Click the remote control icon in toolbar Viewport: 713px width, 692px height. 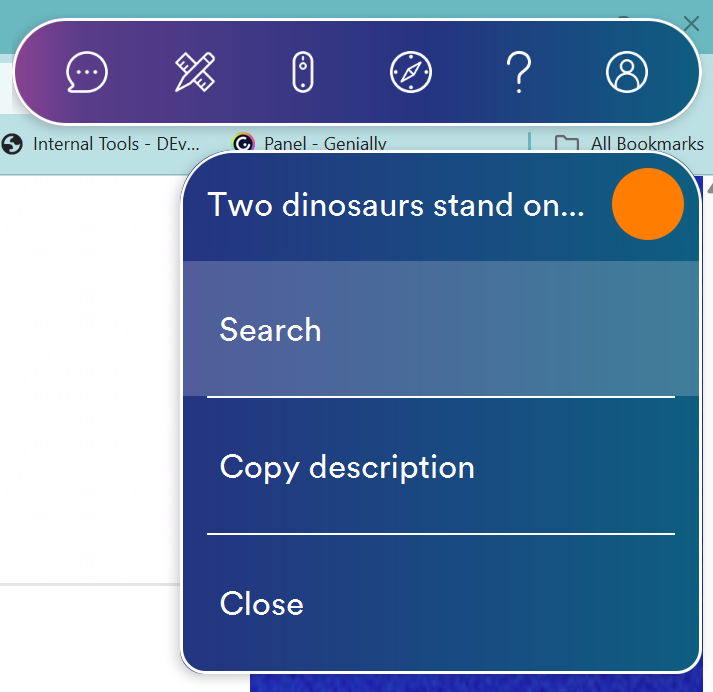pos(303,72)
